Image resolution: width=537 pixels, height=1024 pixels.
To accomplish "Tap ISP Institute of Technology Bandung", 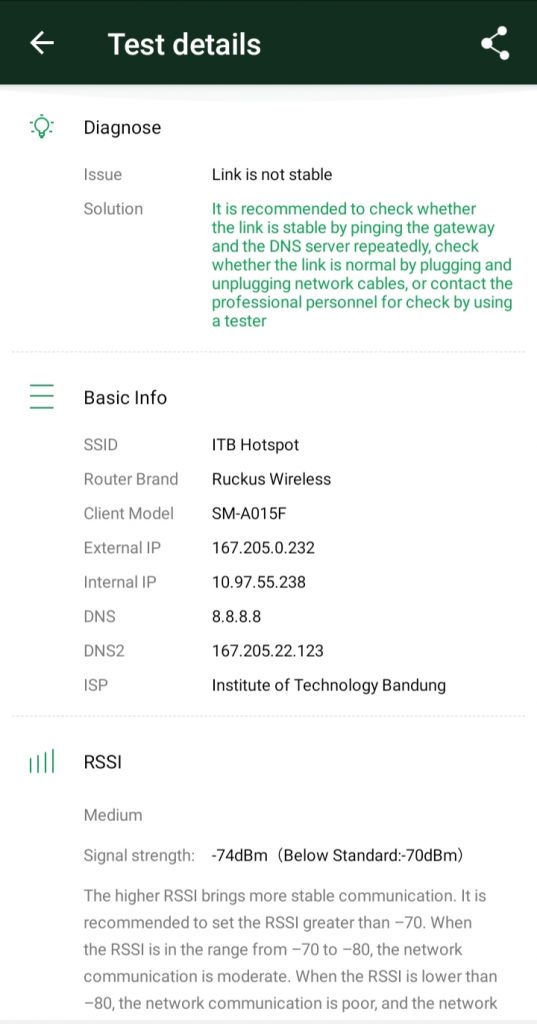I will tap(329, 685).
